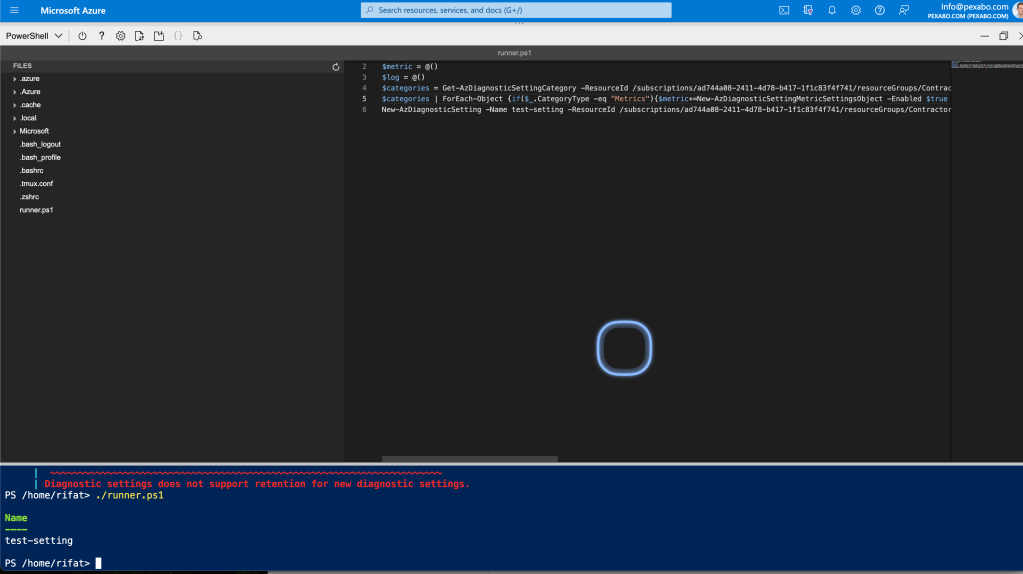Open the notifications bell

832,10
